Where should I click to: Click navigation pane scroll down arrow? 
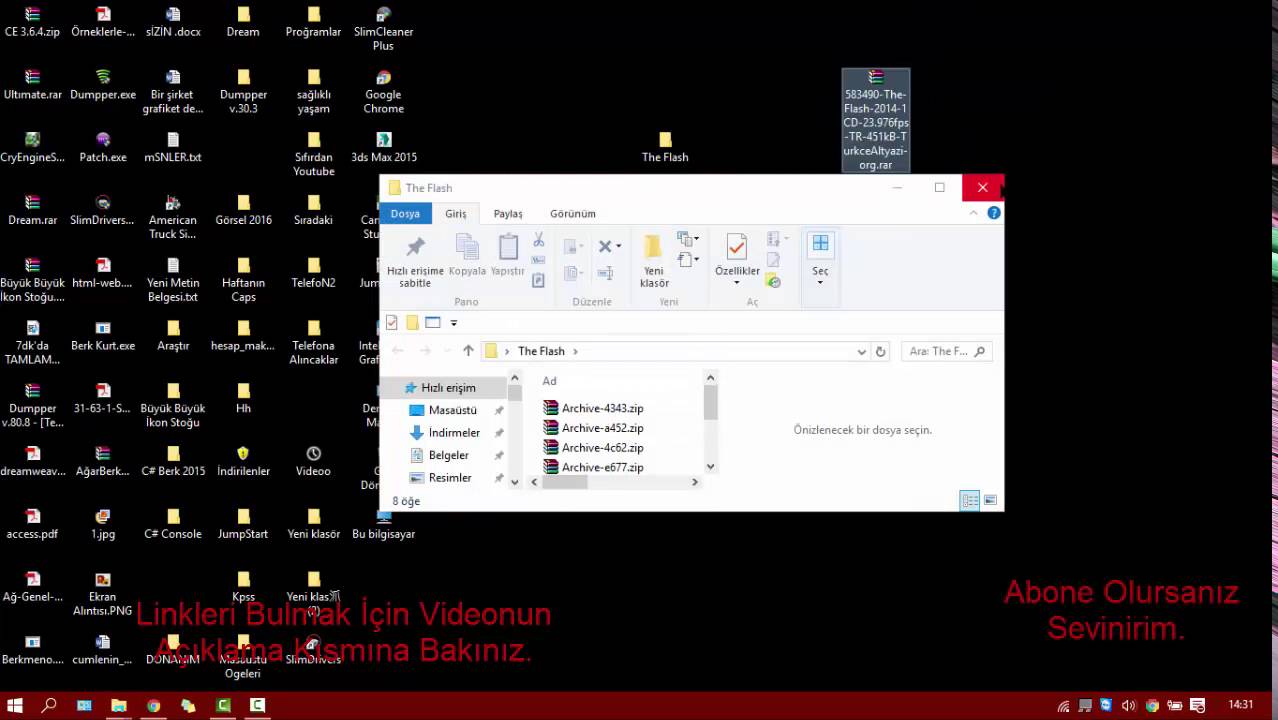click(515, 482)
